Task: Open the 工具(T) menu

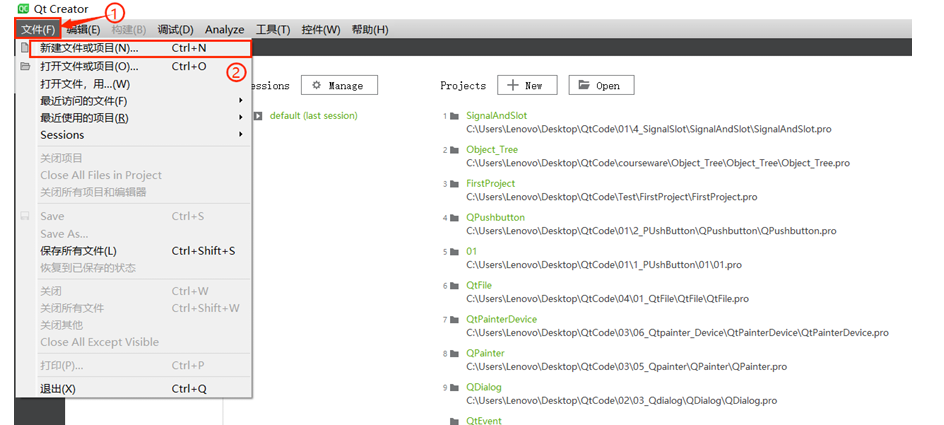Action: (273, 29)
